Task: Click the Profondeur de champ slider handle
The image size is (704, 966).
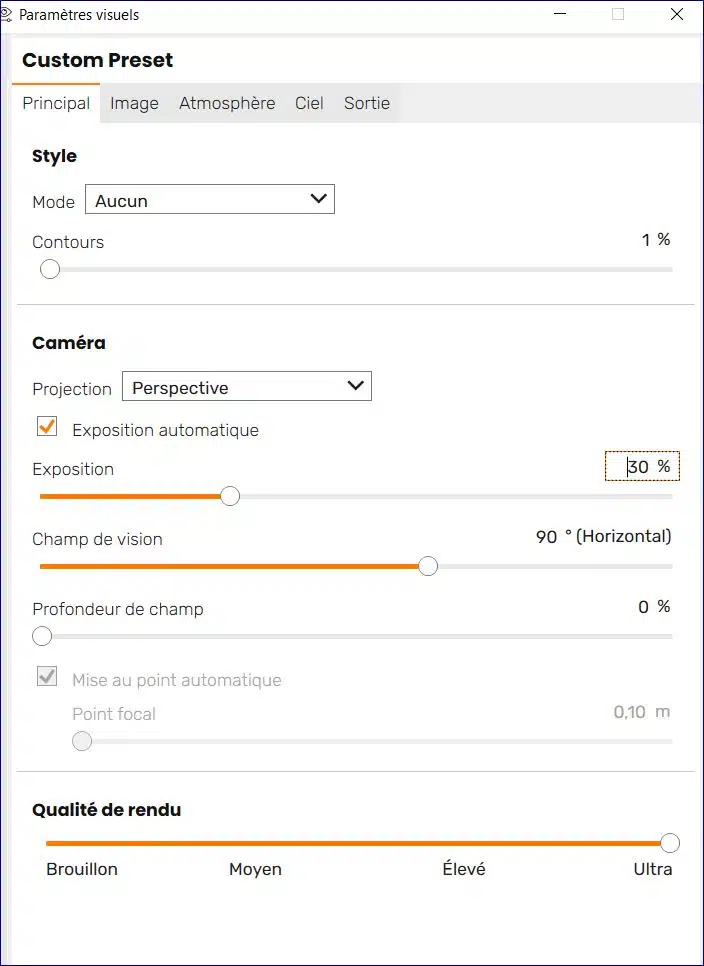Action: [x=42, y=636]
